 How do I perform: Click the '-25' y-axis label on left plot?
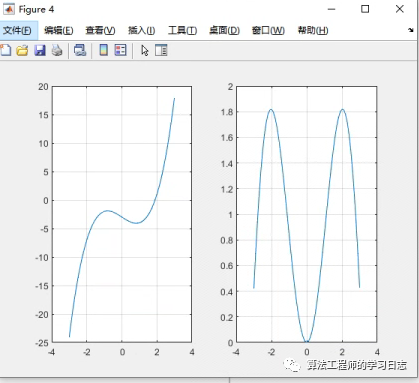tap(42, 343)
